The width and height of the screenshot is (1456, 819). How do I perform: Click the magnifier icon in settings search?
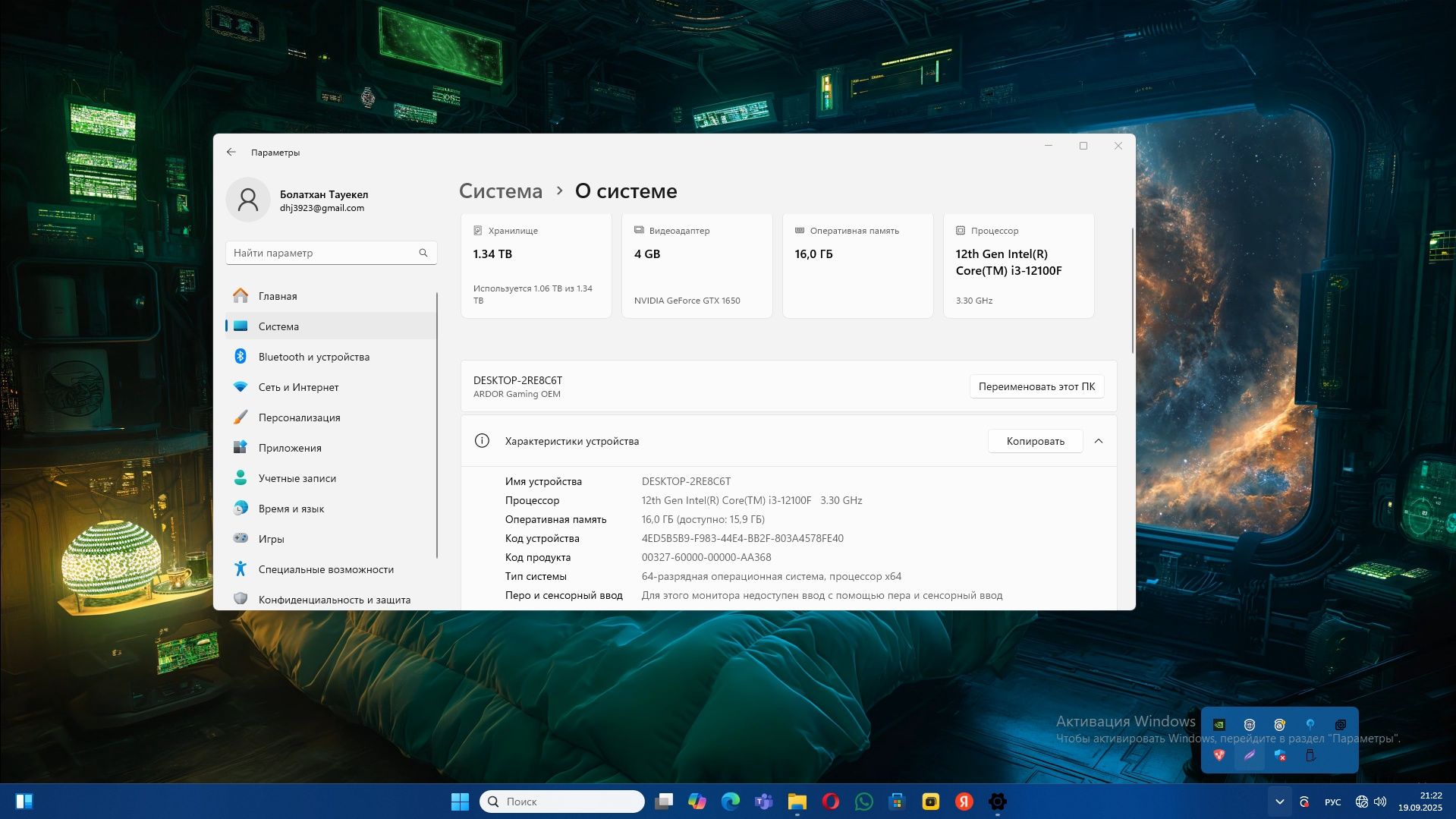pyautogui.click(x=423, y=253)
